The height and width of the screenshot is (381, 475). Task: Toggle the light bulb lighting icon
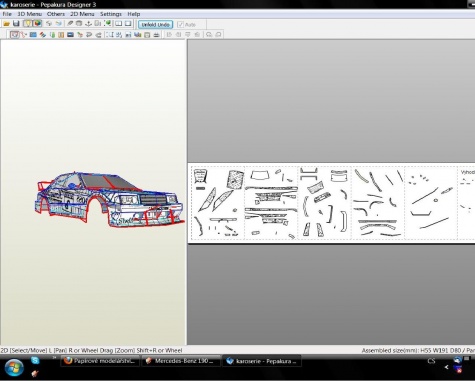28,24
